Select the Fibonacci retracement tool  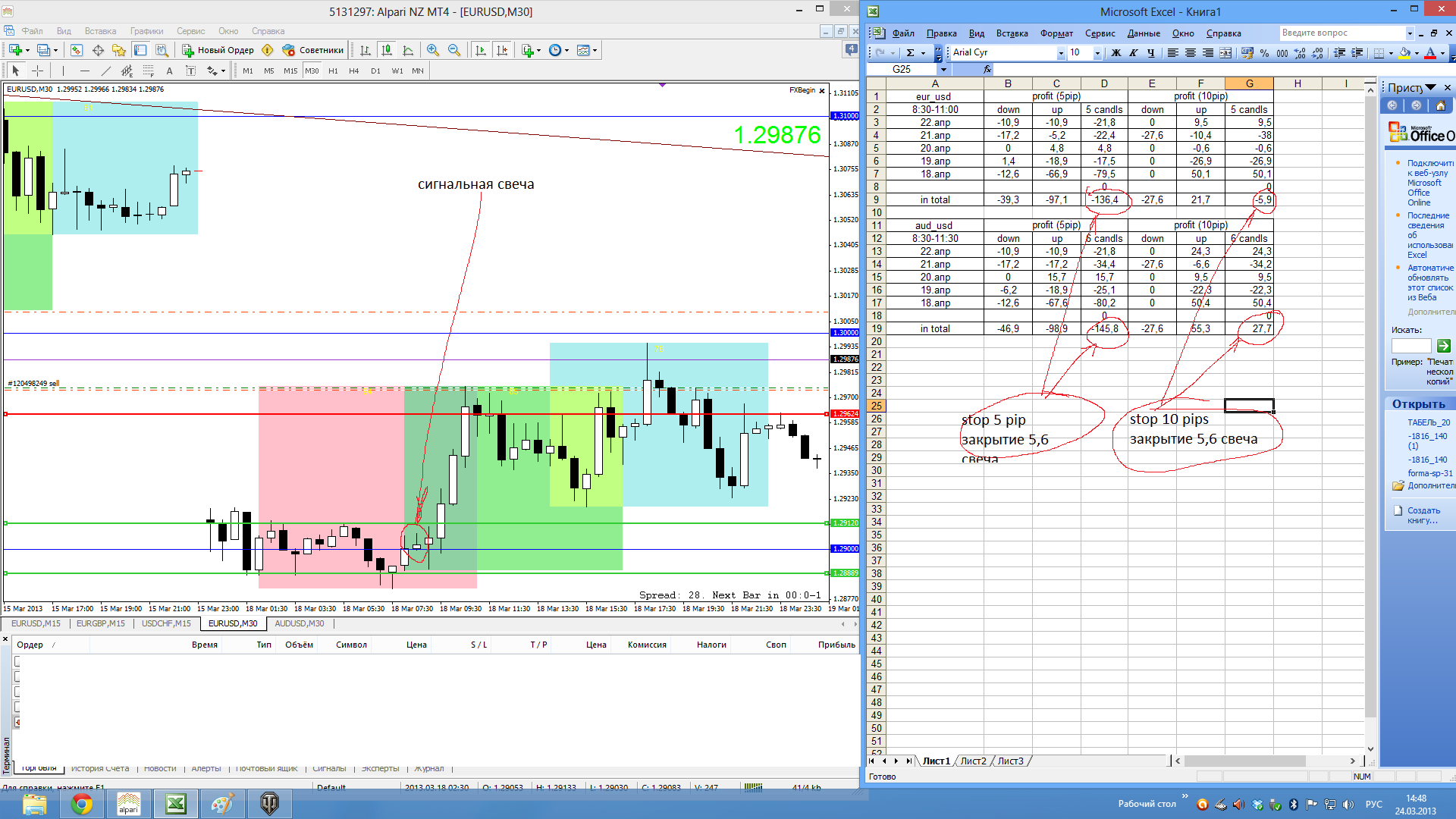tap(149, 71)
